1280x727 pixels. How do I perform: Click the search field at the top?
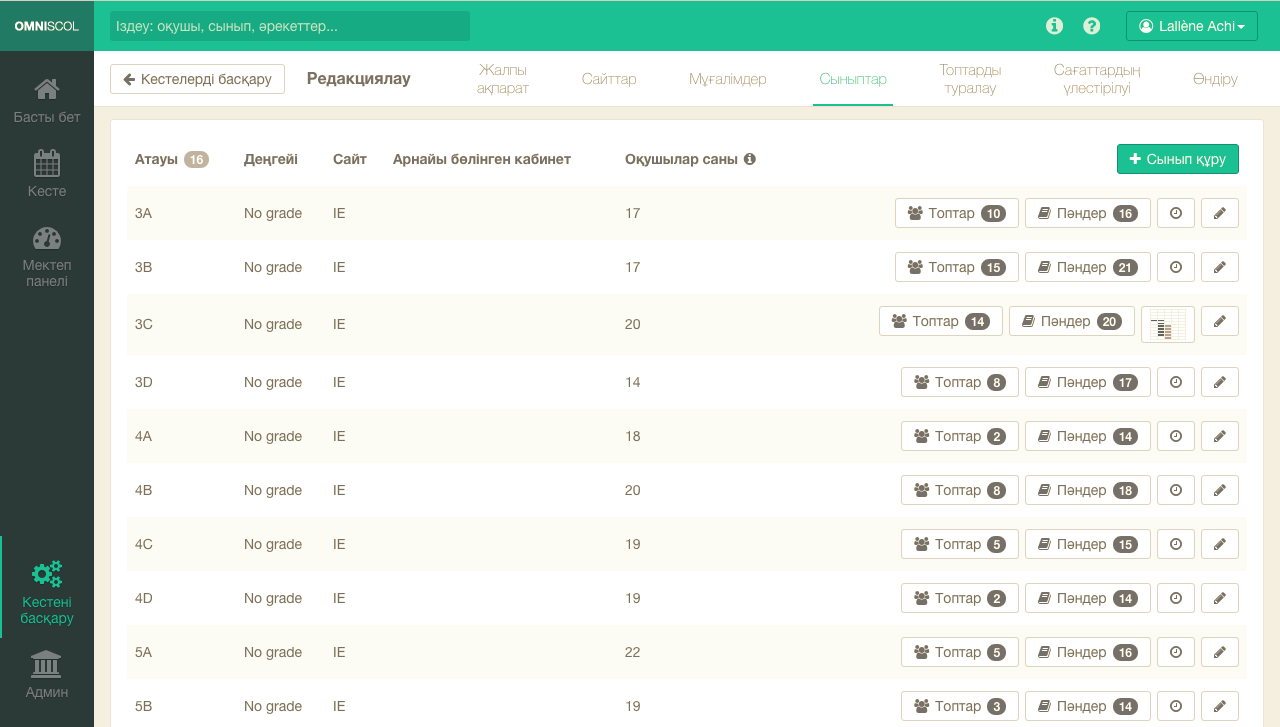[x=289, y=26]
